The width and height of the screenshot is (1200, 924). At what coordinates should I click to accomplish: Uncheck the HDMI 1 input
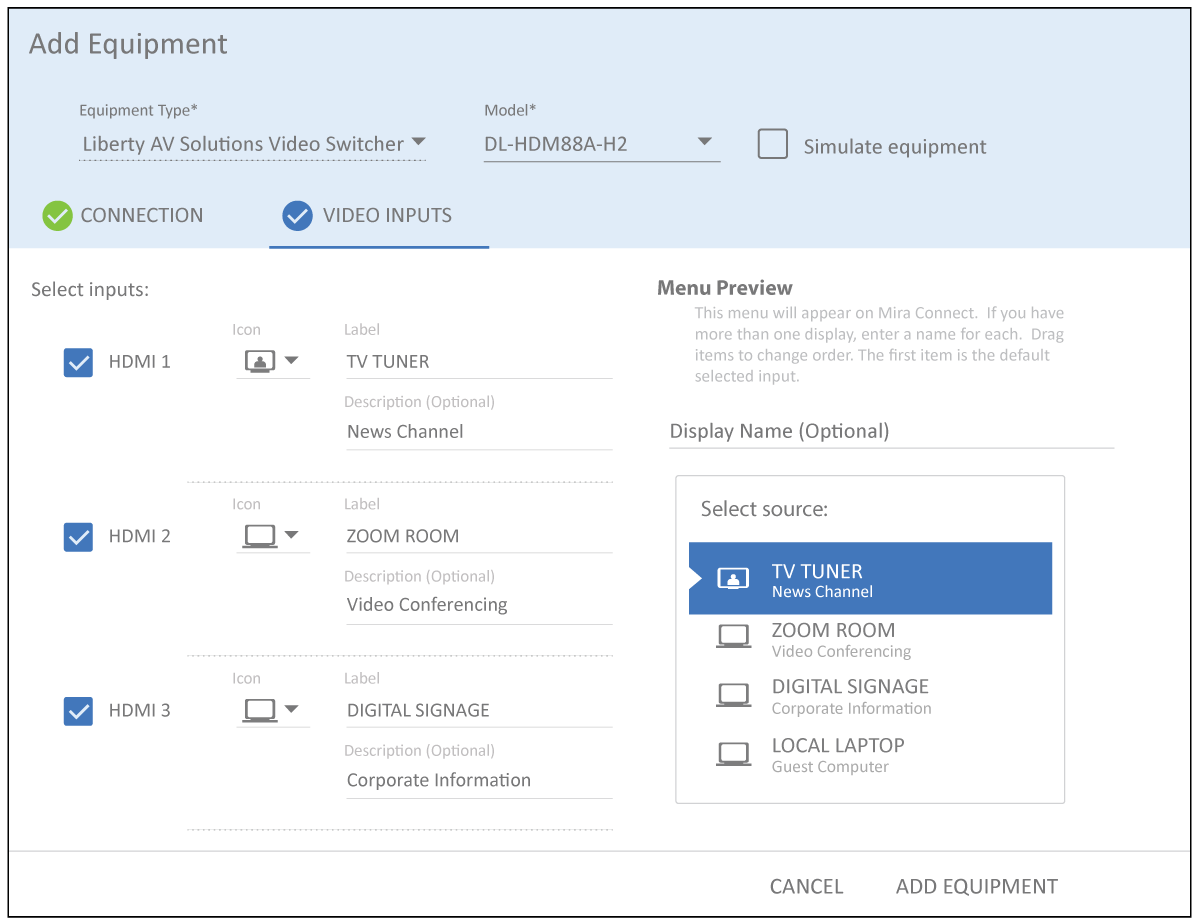[78, 362]
